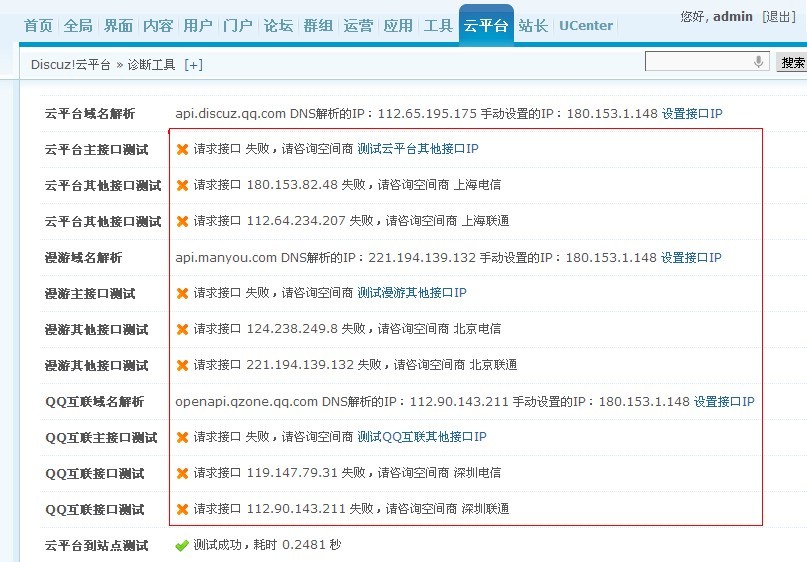Open the 全局 navigation tab
The height and width of the screenshot is (562, 807).
pos(78,26)
